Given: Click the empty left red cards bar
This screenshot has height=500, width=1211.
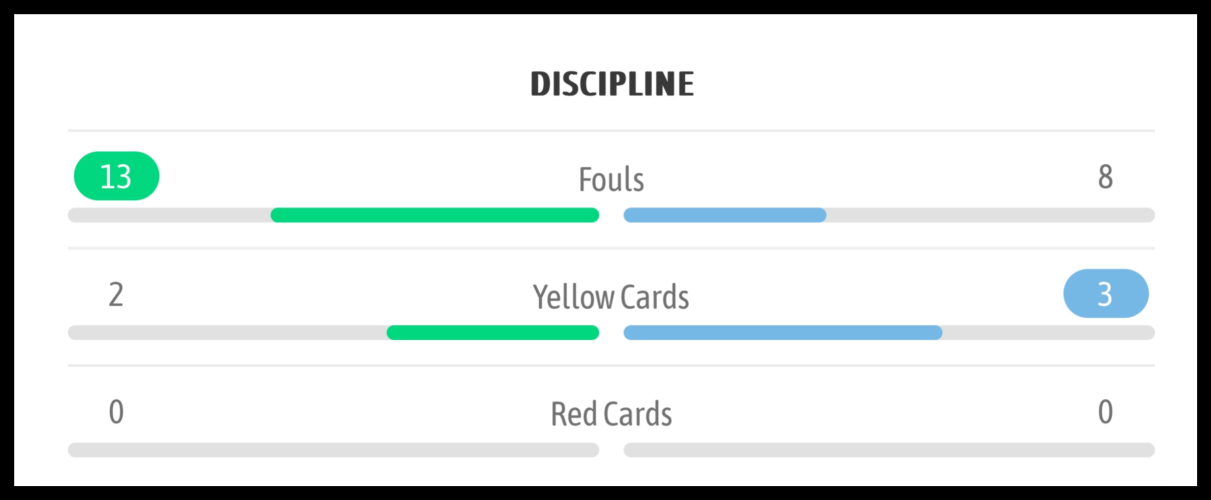Looking at the screenshot, I should coord(333,450).
